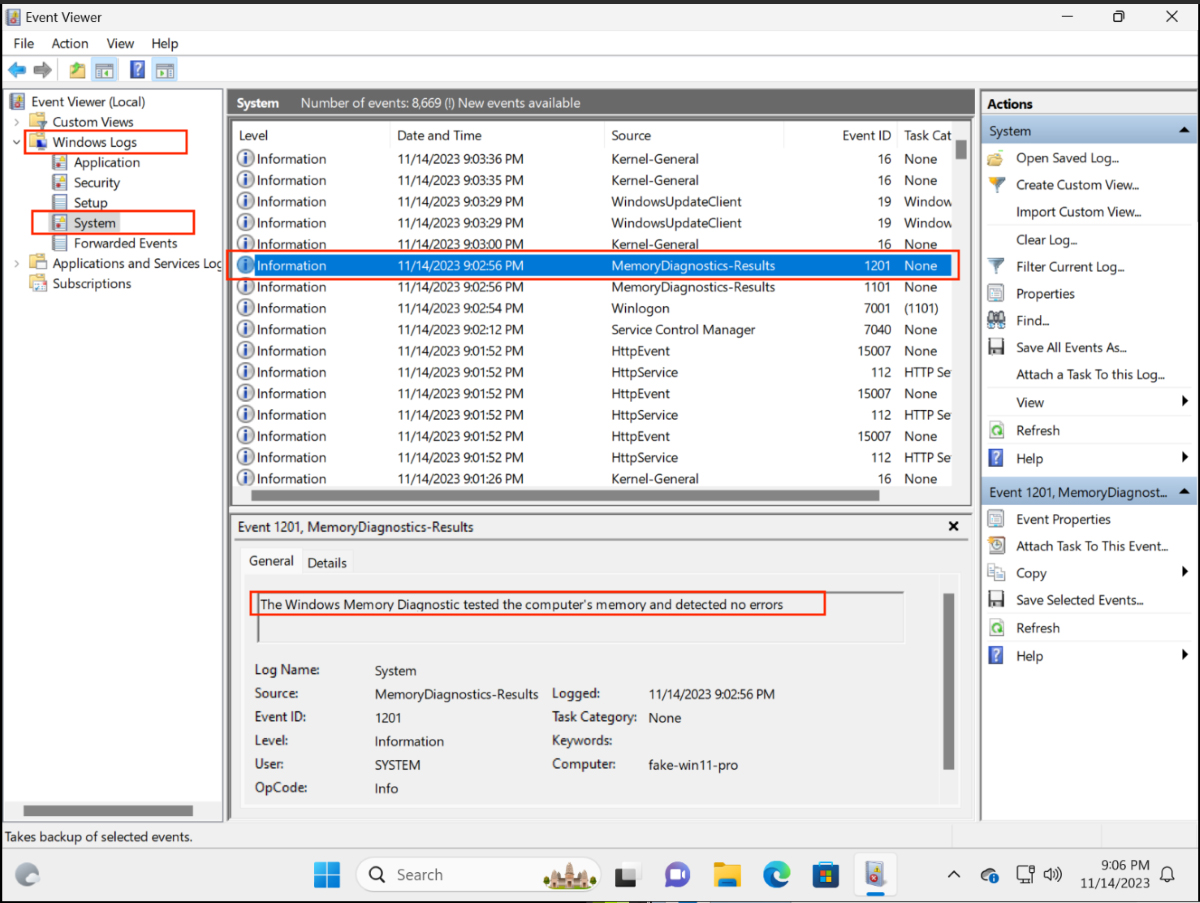Expand Applications and Services Logs
The image size is (1200, 903).
pyautogui.click(x=16, y=262)
